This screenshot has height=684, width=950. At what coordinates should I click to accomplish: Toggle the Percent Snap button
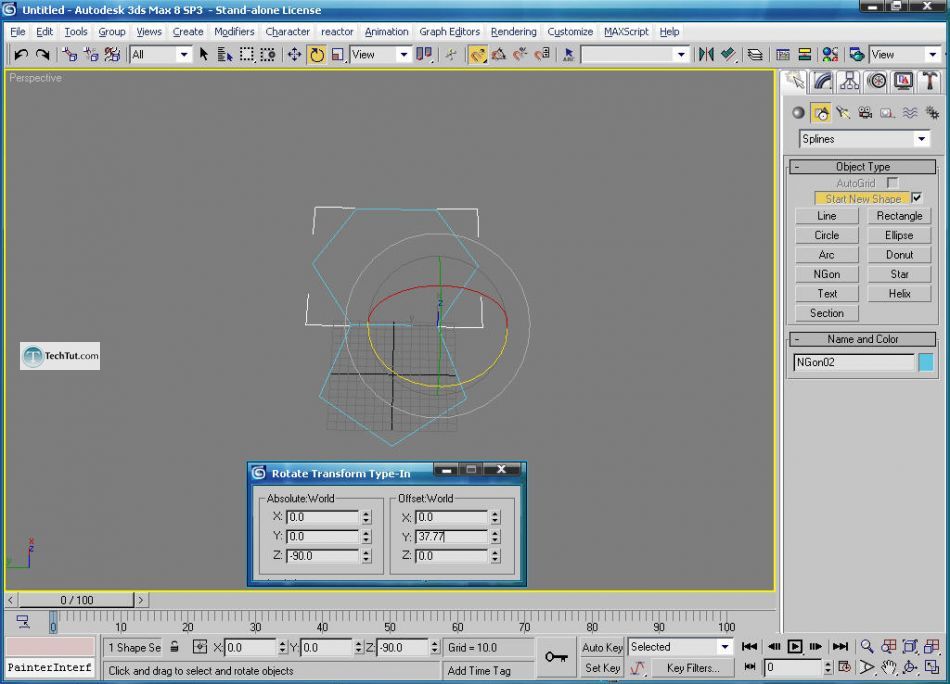point(520,55)
